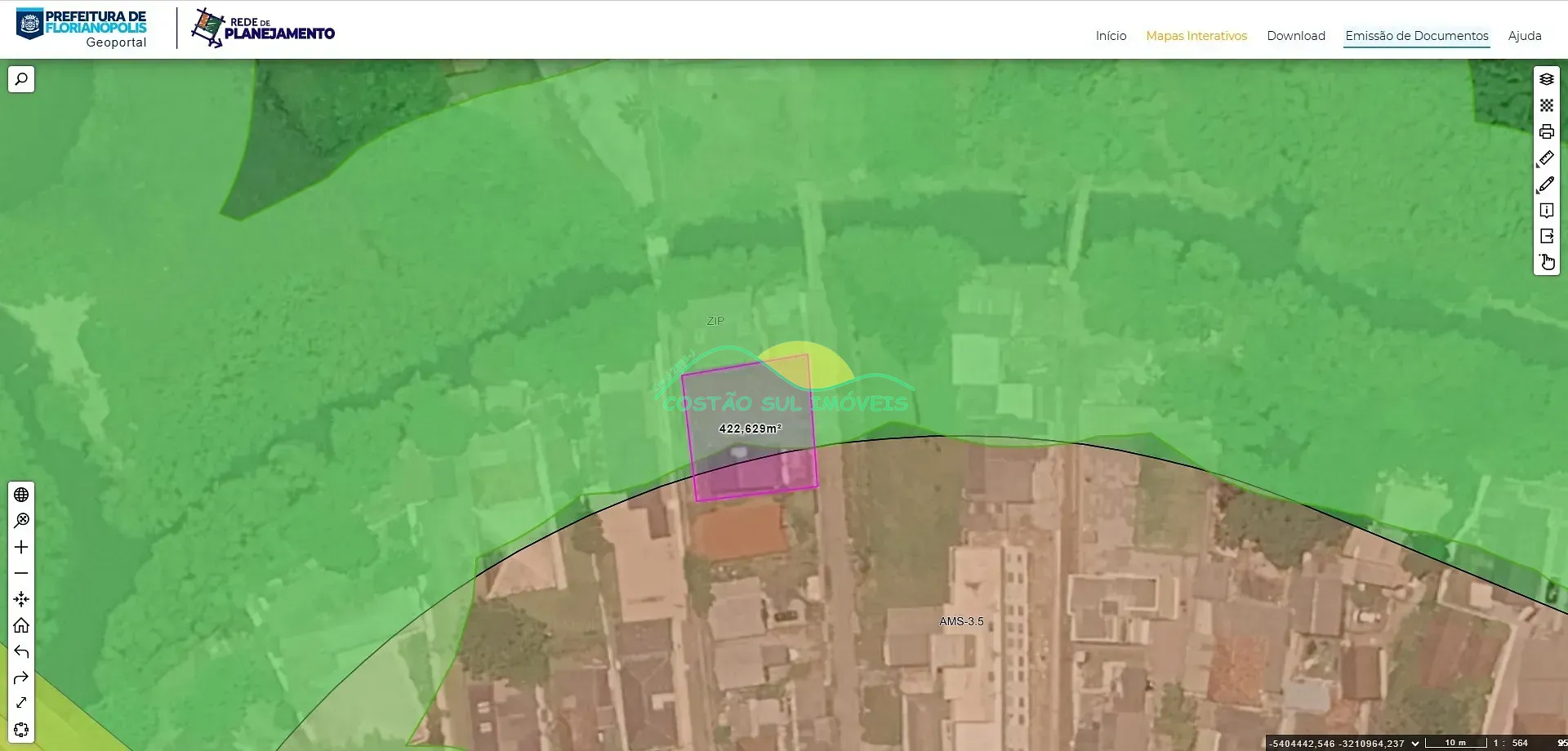Viewport: 1568px width, 751px height.
Task: Return to previous map view arrow
Action: tap(21, 651)
